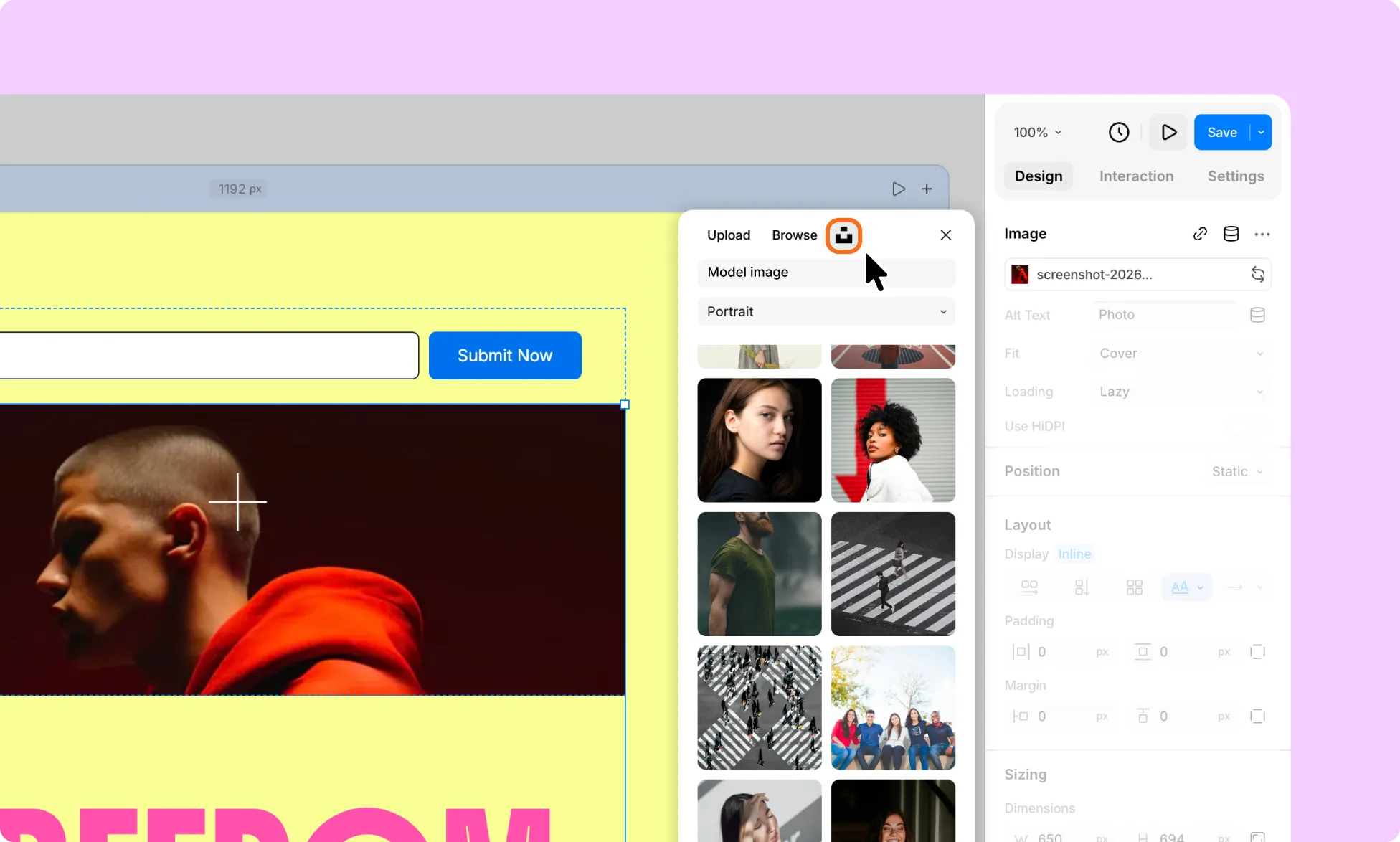
Task: Click the Upload tab in image picker
Action: 729,235
